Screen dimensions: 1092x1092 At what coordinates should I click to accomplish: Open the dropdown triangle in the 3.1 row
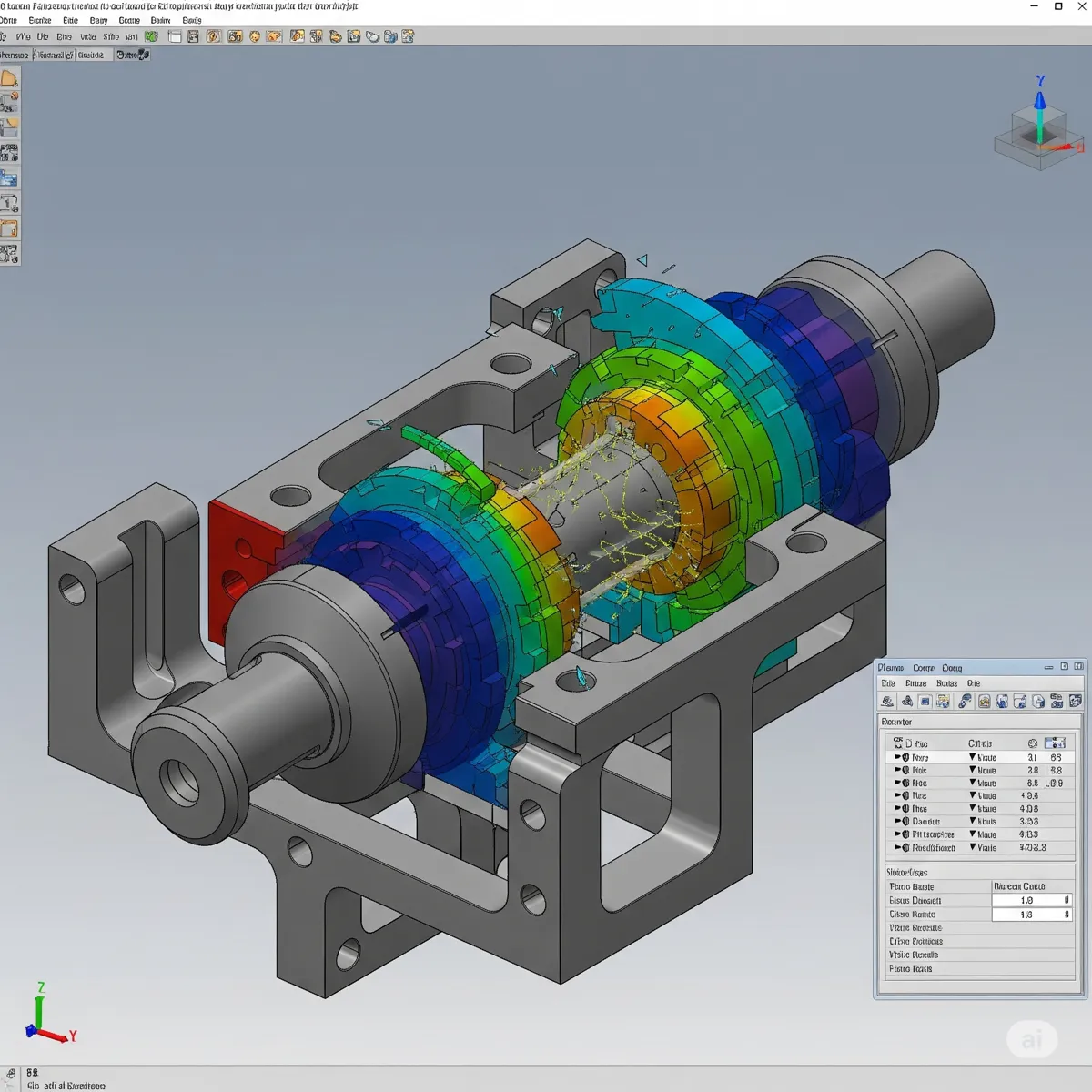point(973,757)
